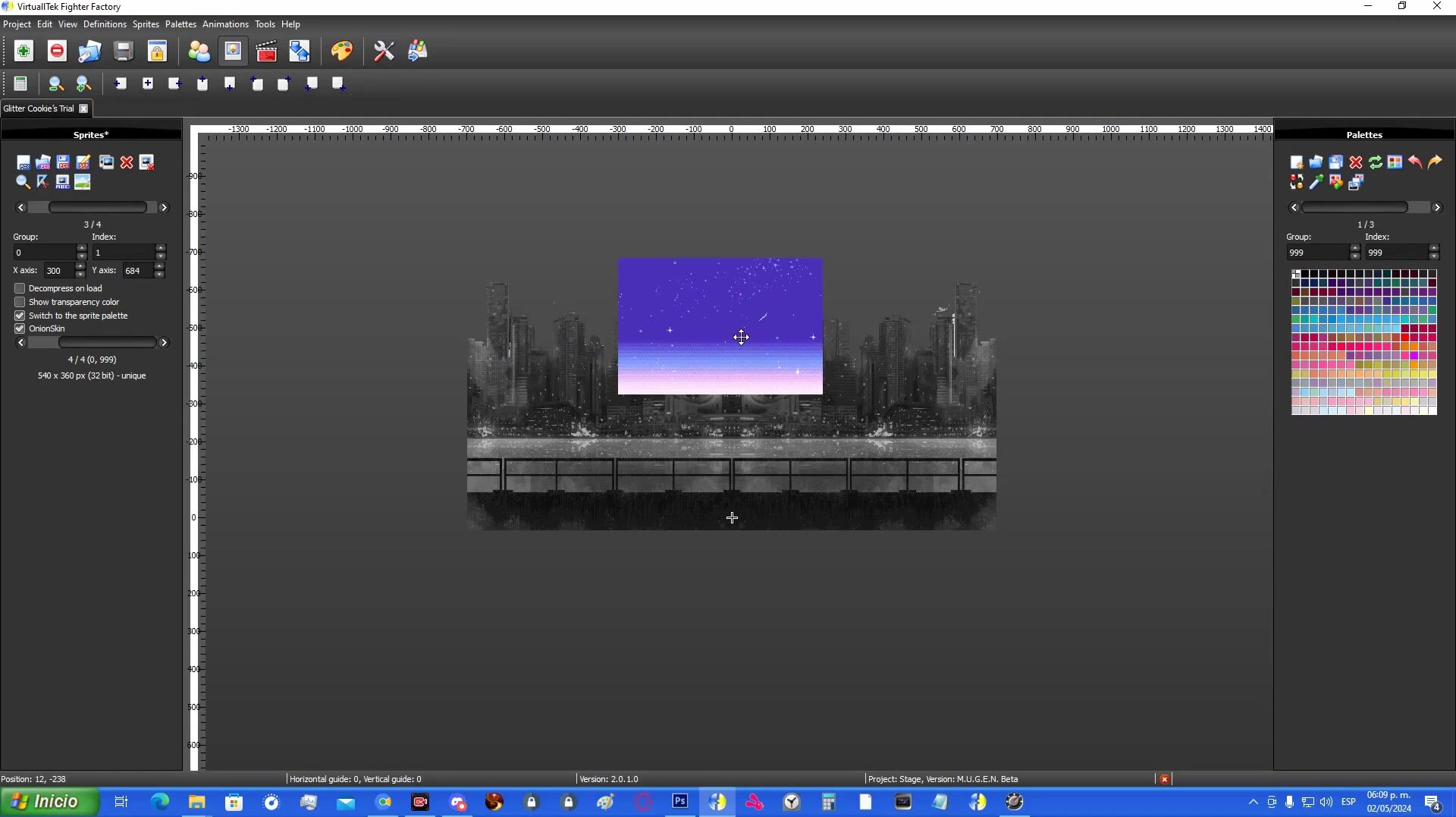Decrease the sprite Index value
Image resolution: width=1456 pixels, height=817 pixels.
pos(160,256)
